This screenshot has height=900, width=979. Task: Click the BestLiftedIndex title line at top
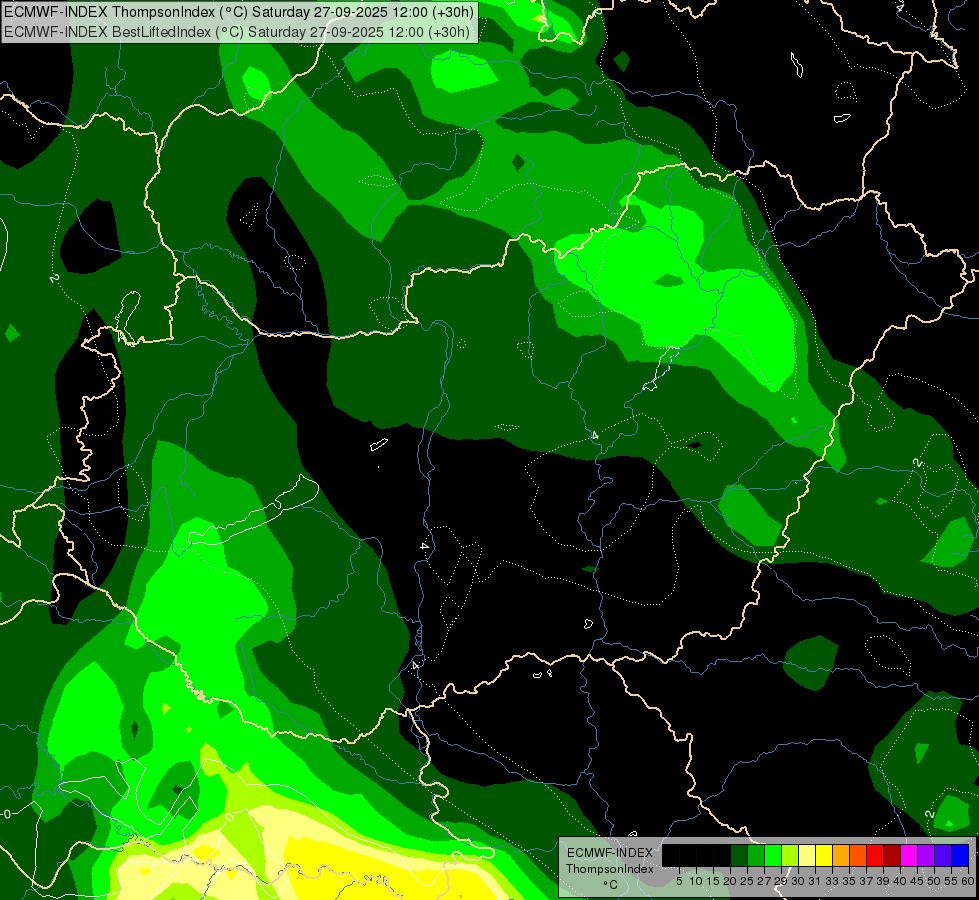237,32
